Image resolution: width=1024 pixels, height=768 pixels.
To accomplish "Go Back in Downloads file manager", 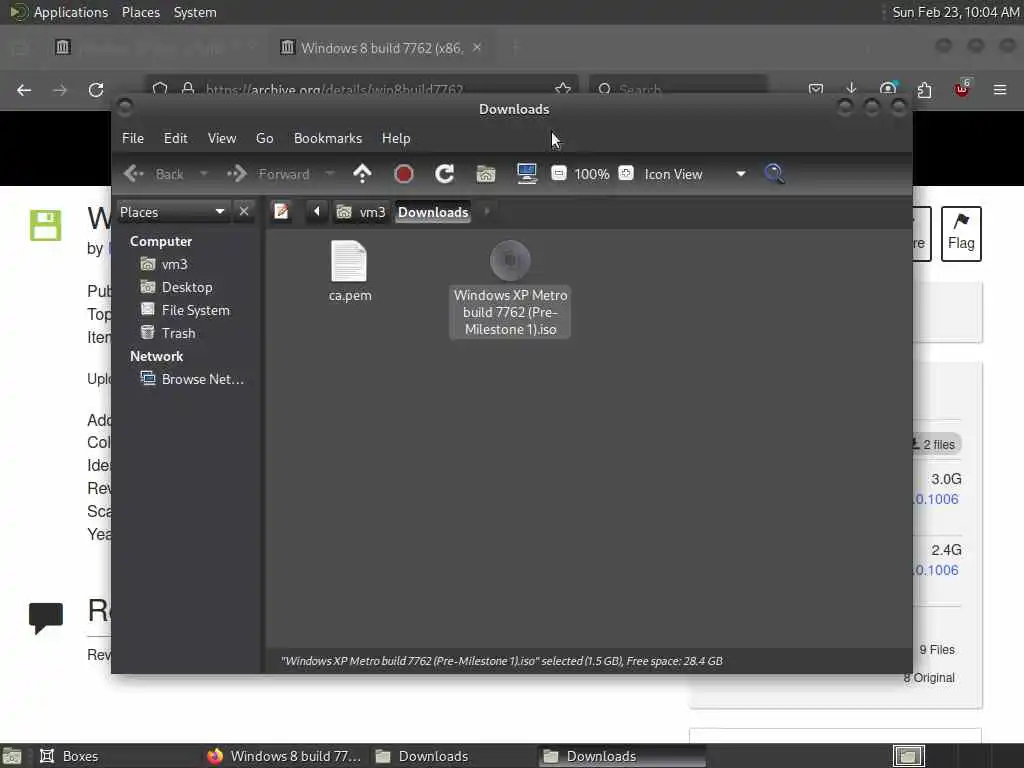I will point(153,174).
